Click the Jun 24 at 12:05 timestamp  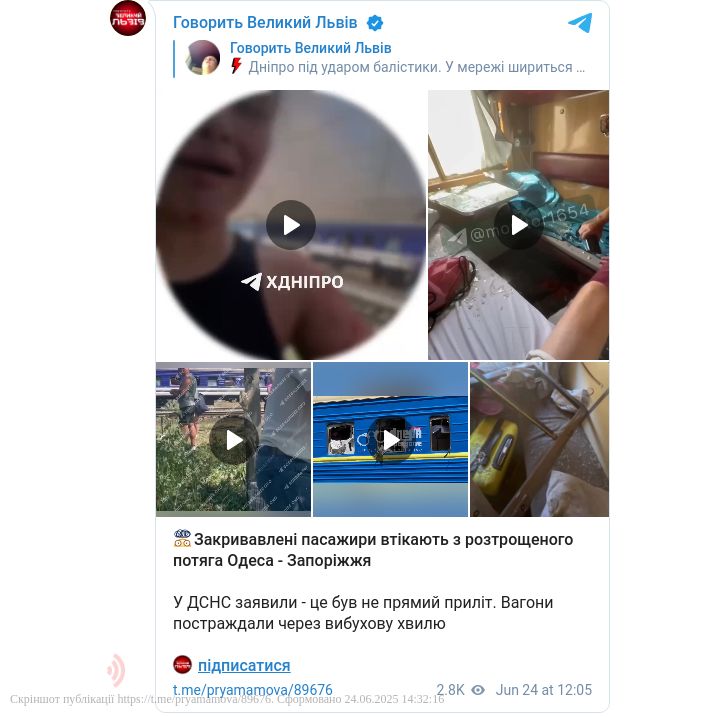(544, 690)
